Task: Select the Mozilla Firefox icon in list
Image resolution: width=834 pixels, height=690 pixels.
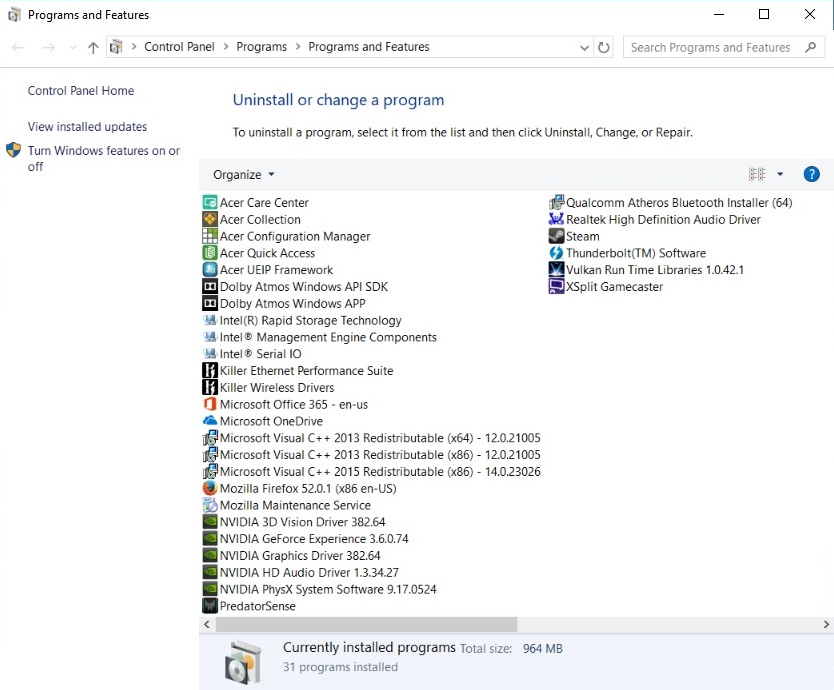Action: point(210,489)
